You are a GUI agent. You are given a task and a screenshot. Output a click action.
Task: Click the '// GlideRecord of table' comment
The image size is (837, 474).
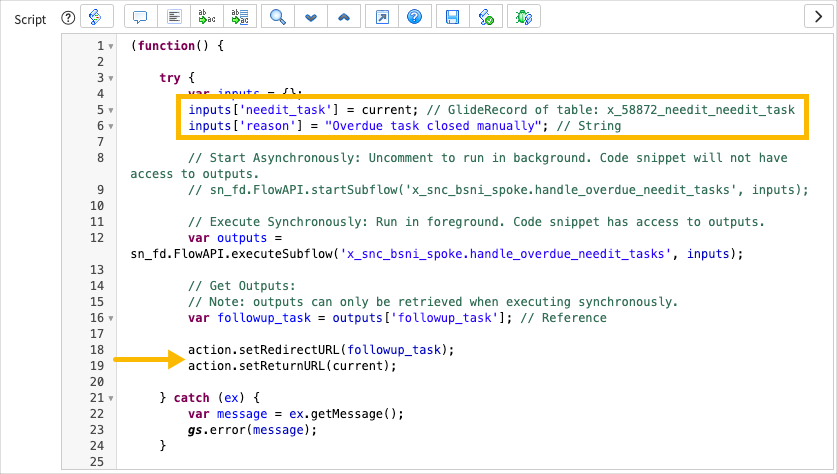[x=611, y=110]
